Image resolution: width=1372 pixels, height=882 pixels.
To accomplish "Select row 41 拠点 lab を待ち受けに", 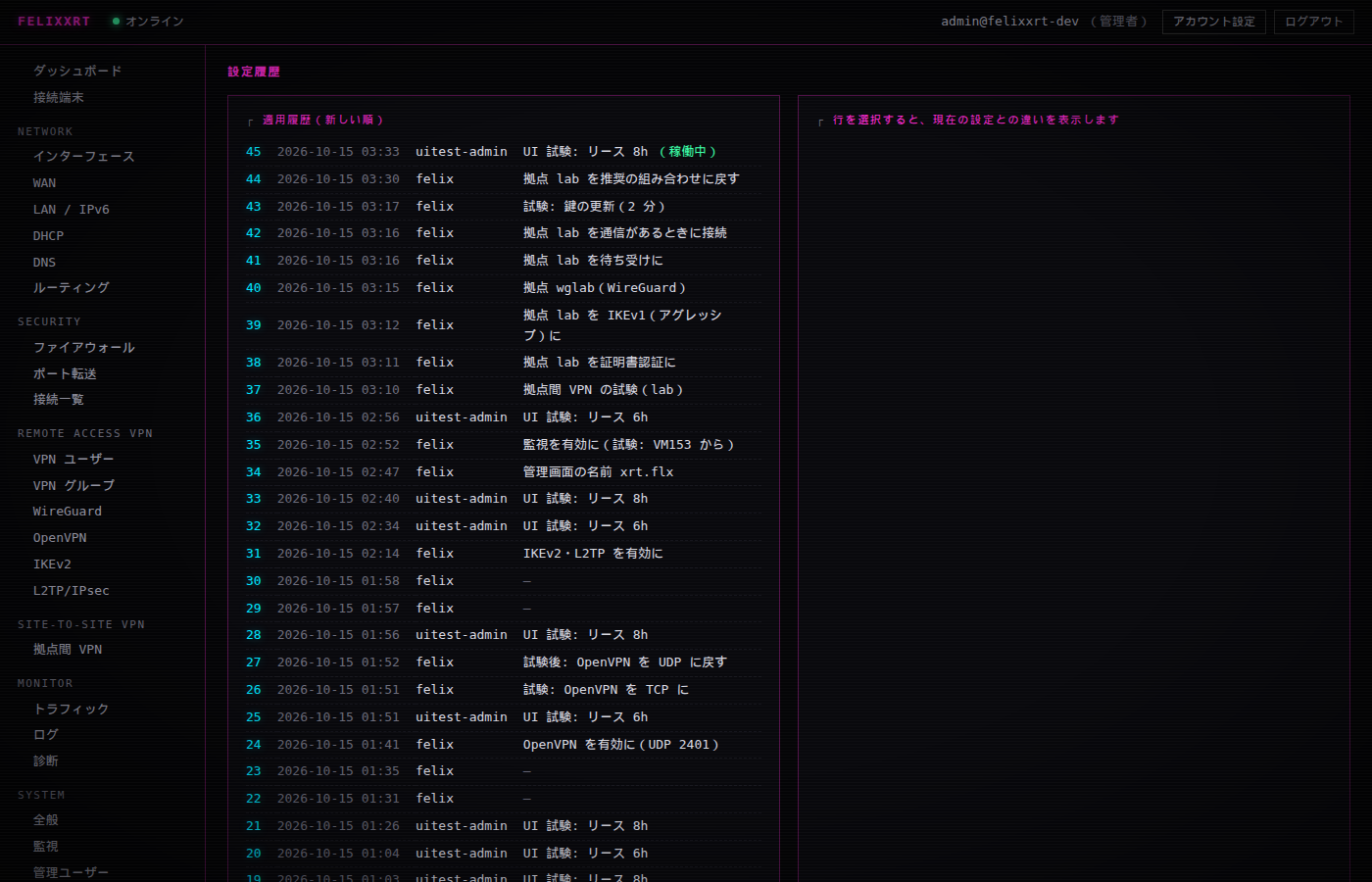I will pos(503,261).
